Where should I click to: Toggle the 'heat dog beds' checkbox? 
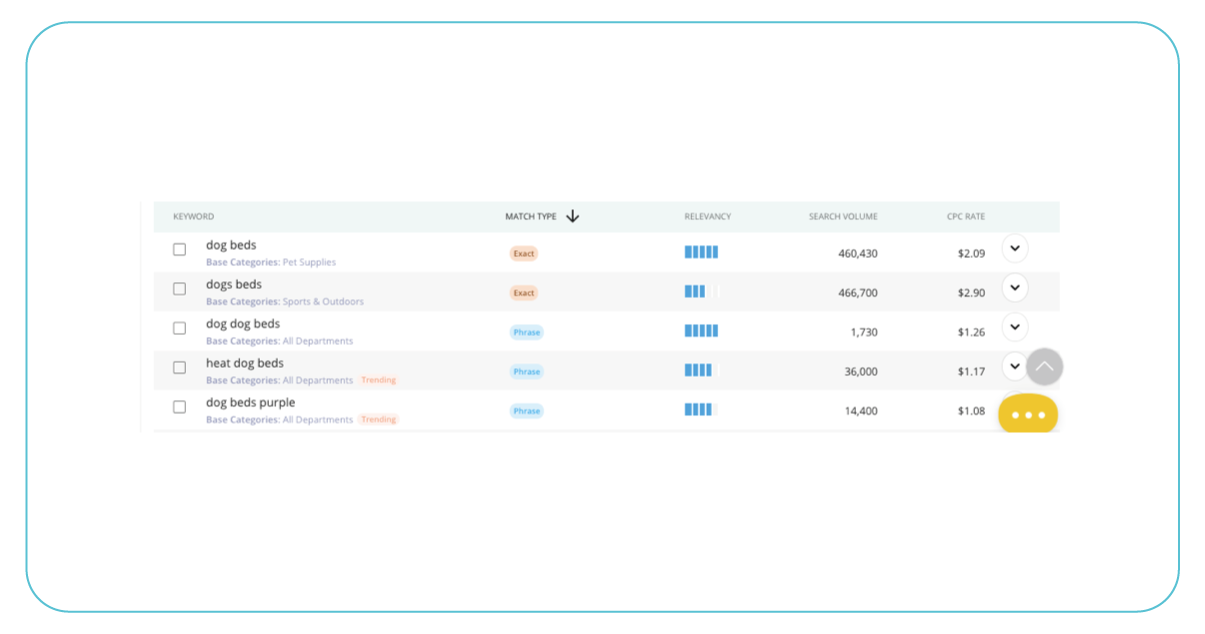click(180, 367)
